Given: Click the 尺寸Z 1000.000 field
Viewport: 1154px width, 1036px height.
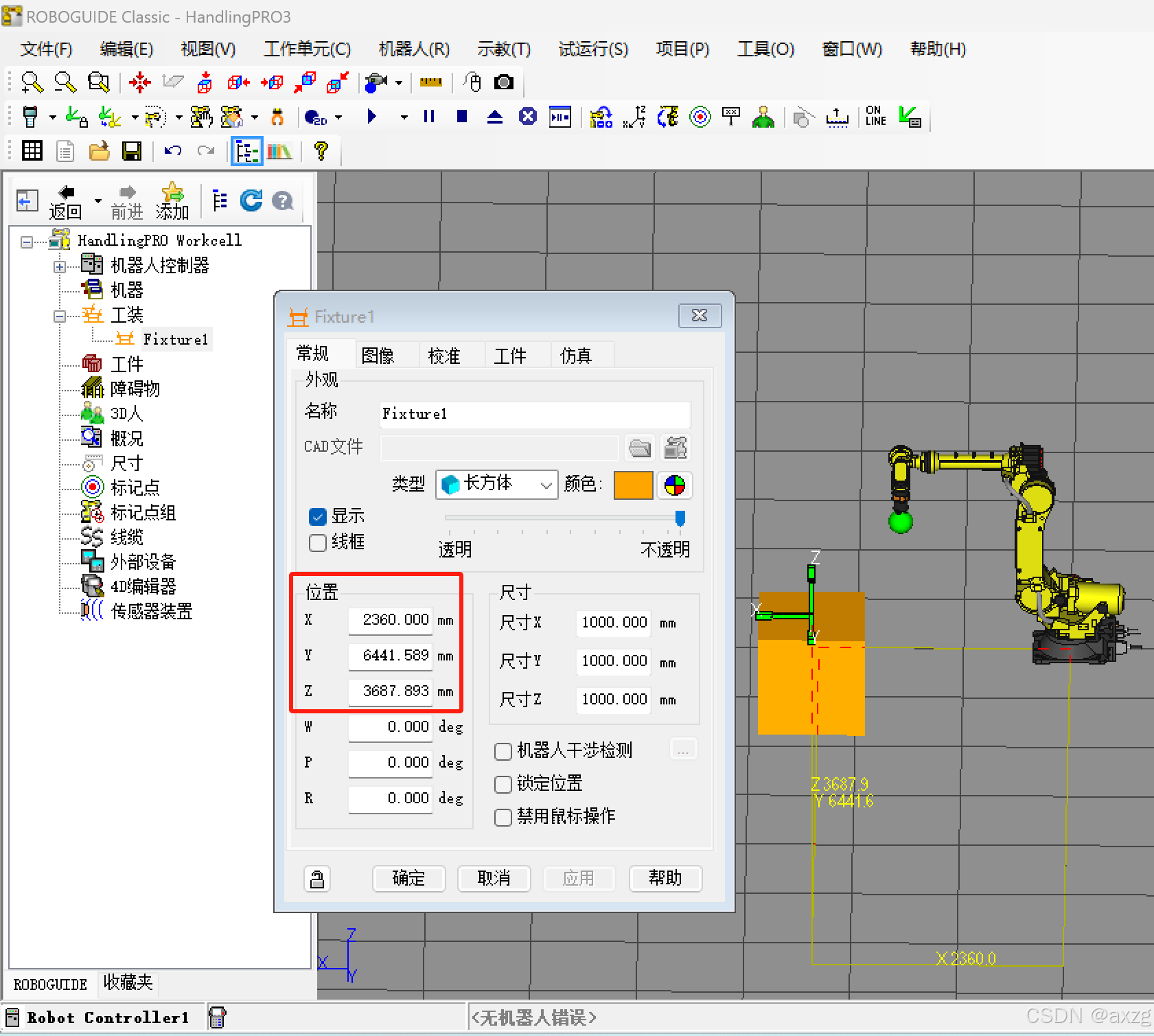Looking at the screenshot, I should 614,700.
